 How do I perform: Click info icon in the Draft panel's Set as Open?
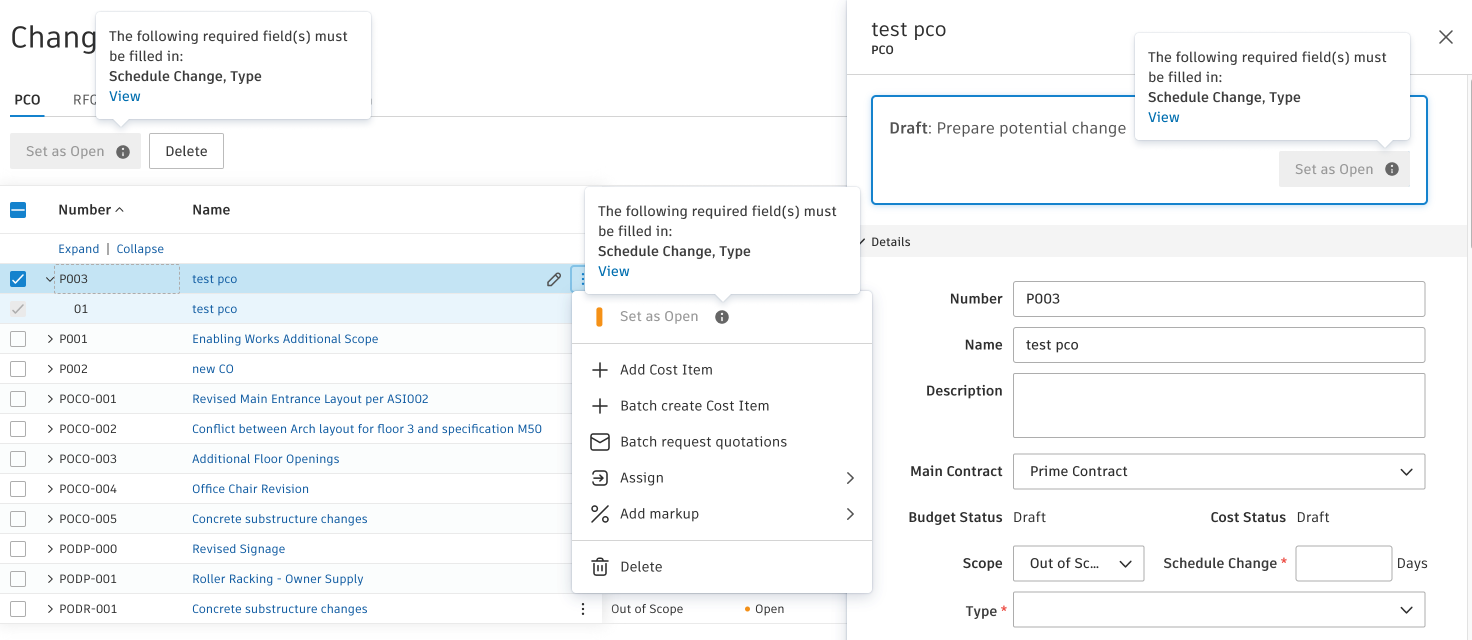1392,170
